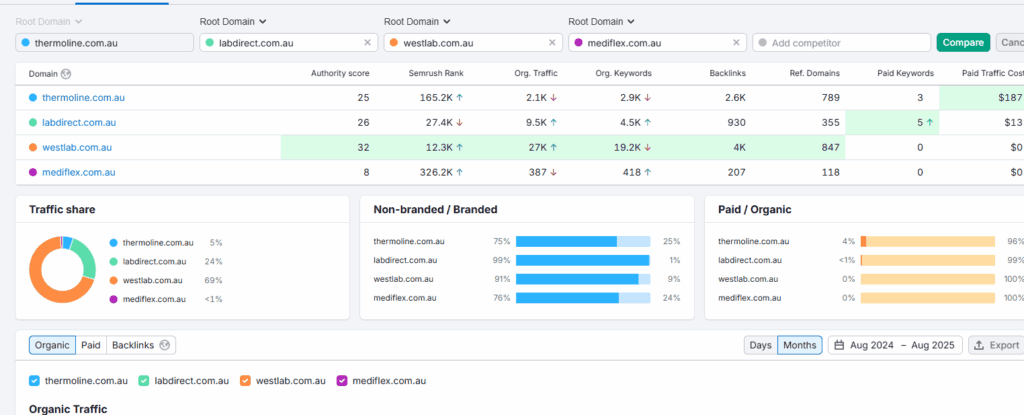Click thermoline blue color dot in field

tap(25, 43)
